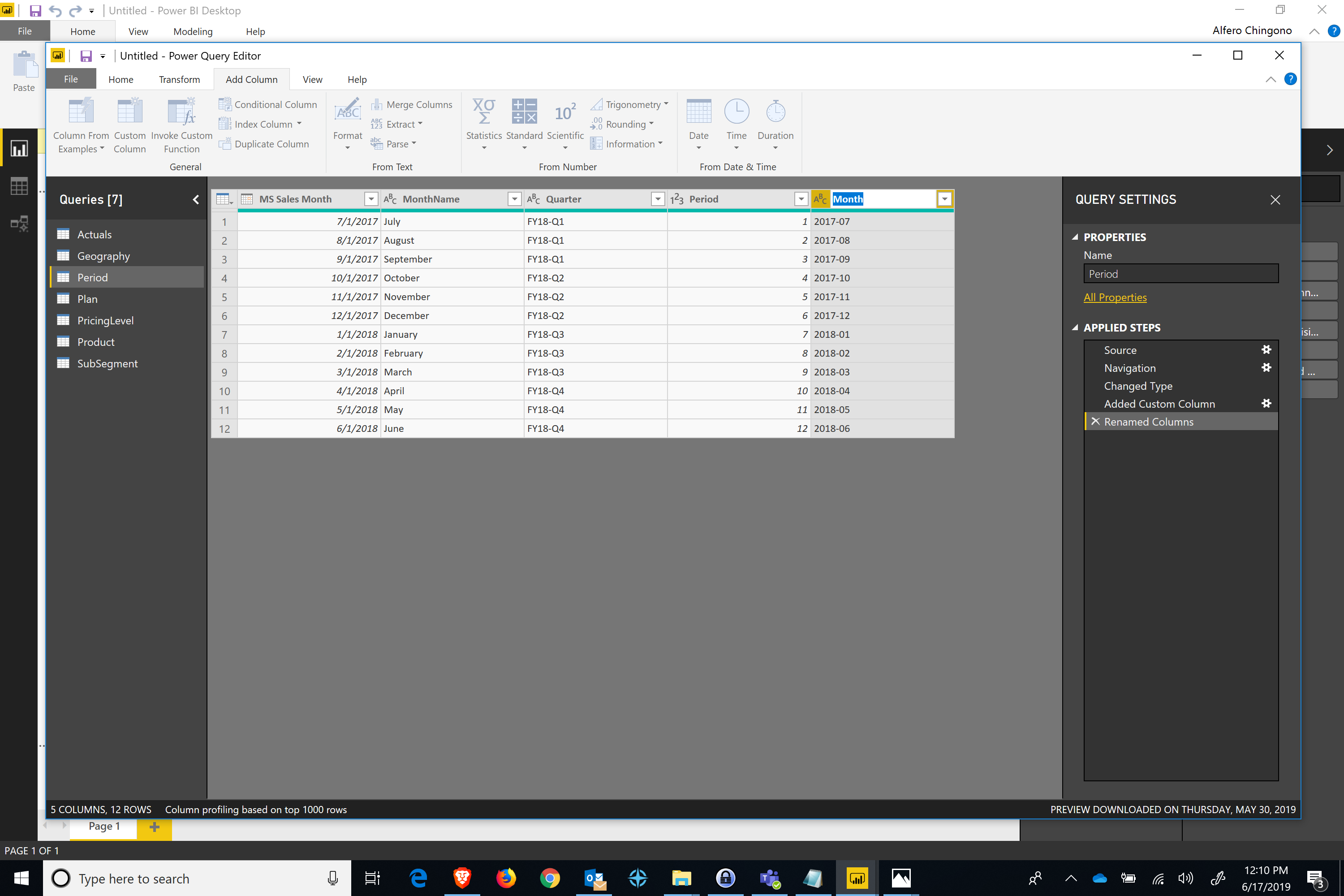
Task: Click Invoke Custom Function icon
Action: click(182, 111)
